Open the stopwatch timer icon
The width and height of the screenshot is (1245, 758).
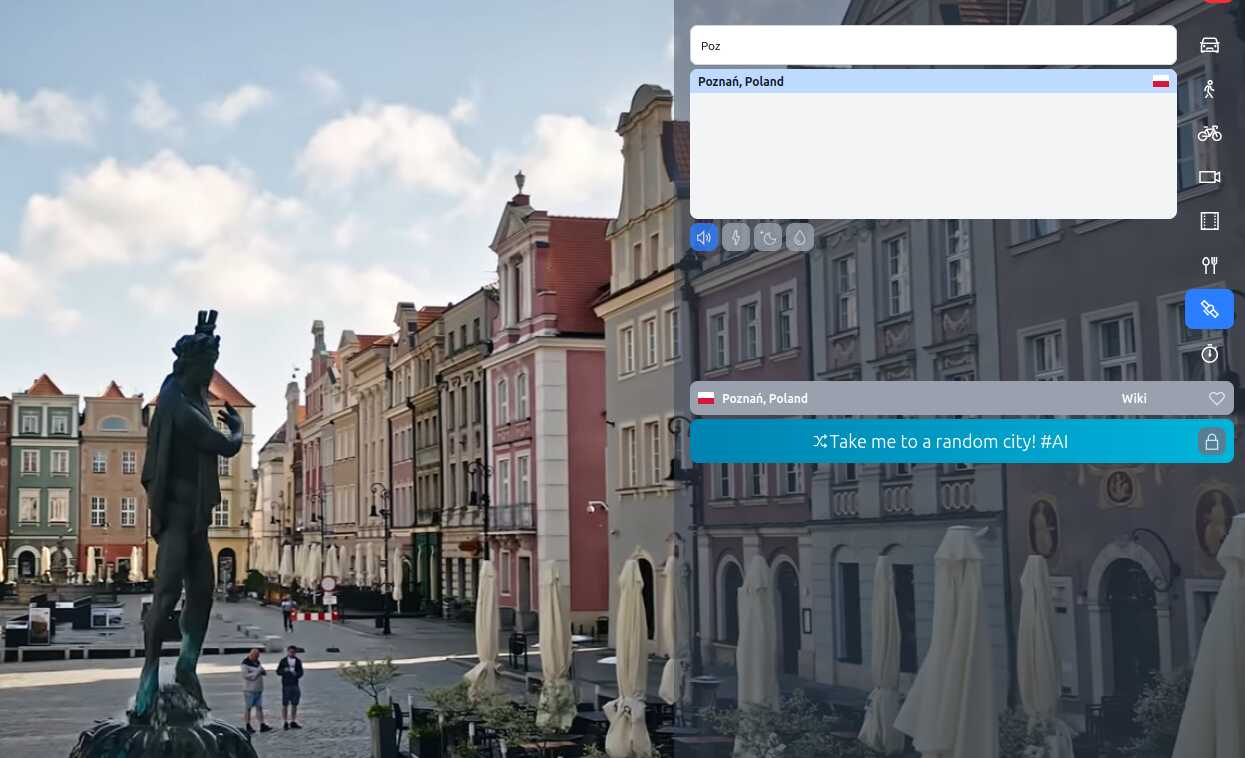pyautogui.click(x=1209, y=353)
